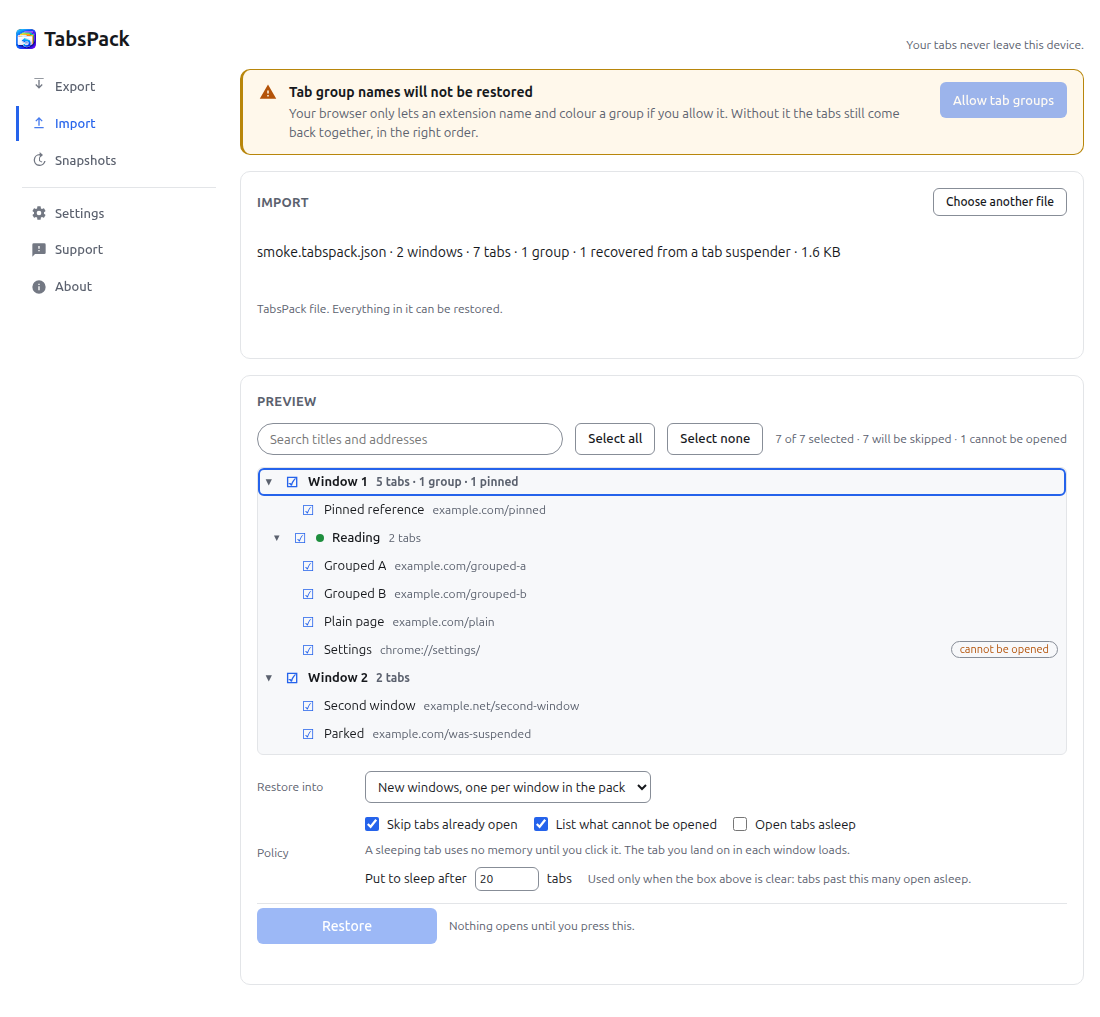Click the Snapshots clock icon
Screen dimensions: 1100x1017
[39, 160]
